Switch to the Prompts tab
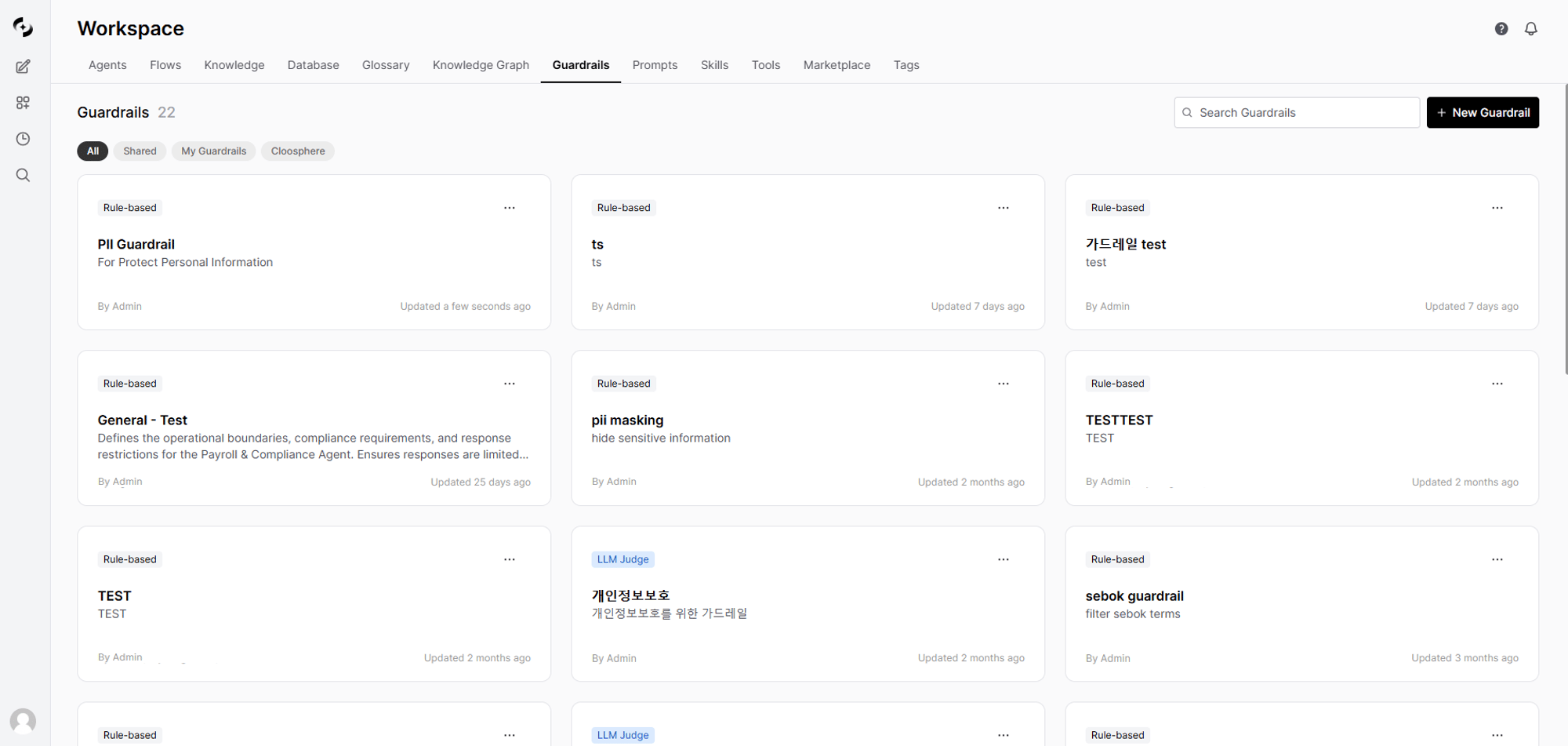The width and height of the screenshot is (1568, 746). [655, 65]
